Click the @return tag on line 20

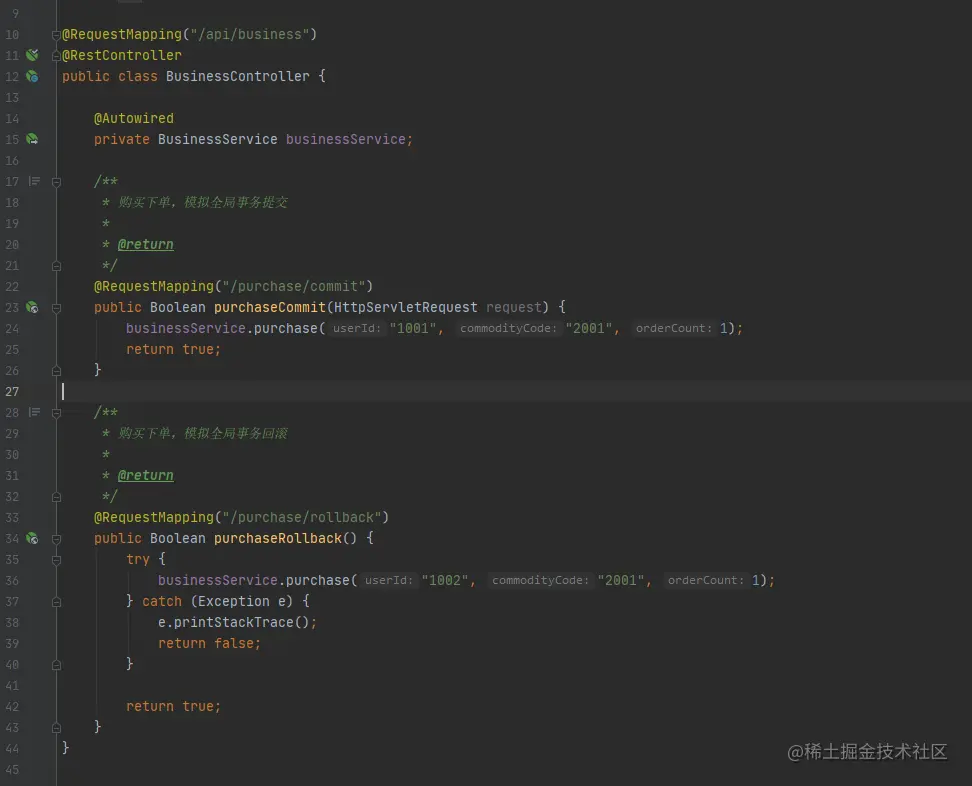[146, 244]
